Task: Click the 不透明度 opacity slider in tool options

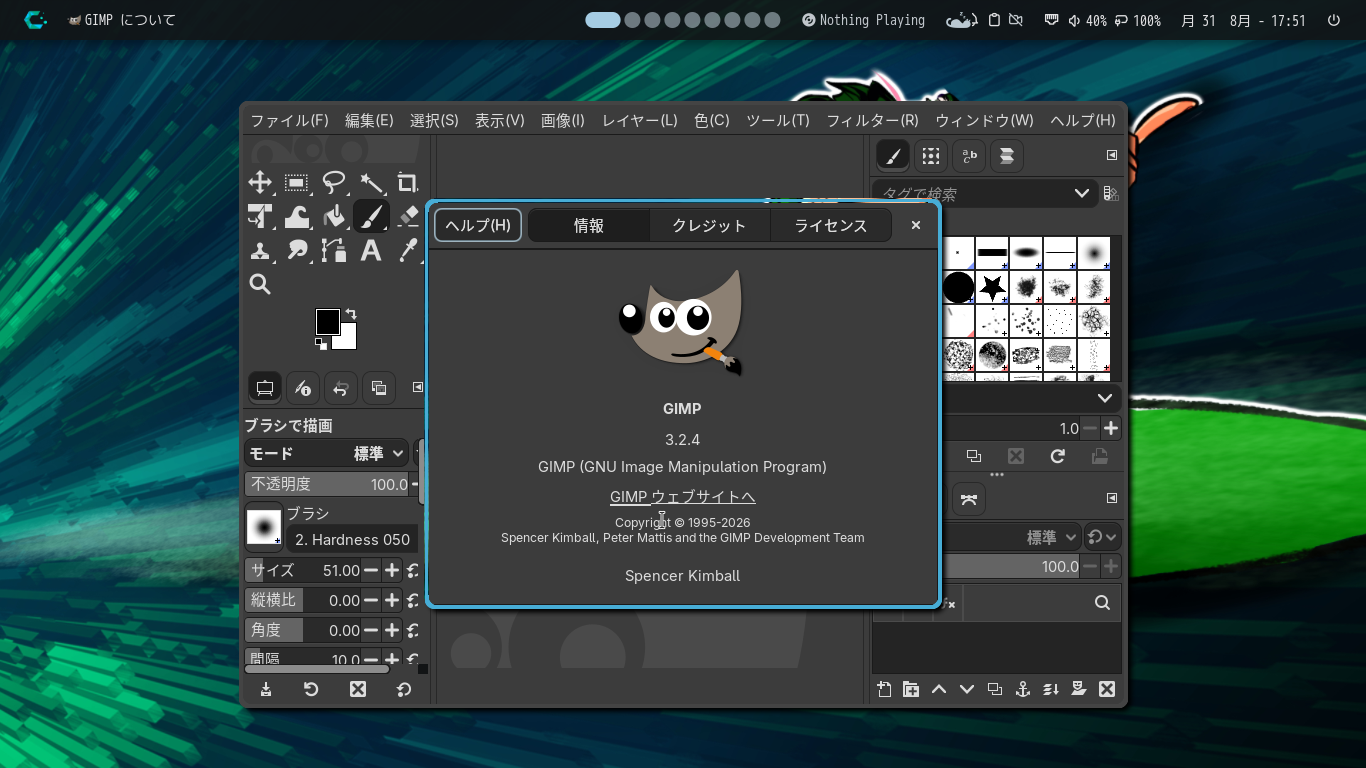Action: pos(328,484)
